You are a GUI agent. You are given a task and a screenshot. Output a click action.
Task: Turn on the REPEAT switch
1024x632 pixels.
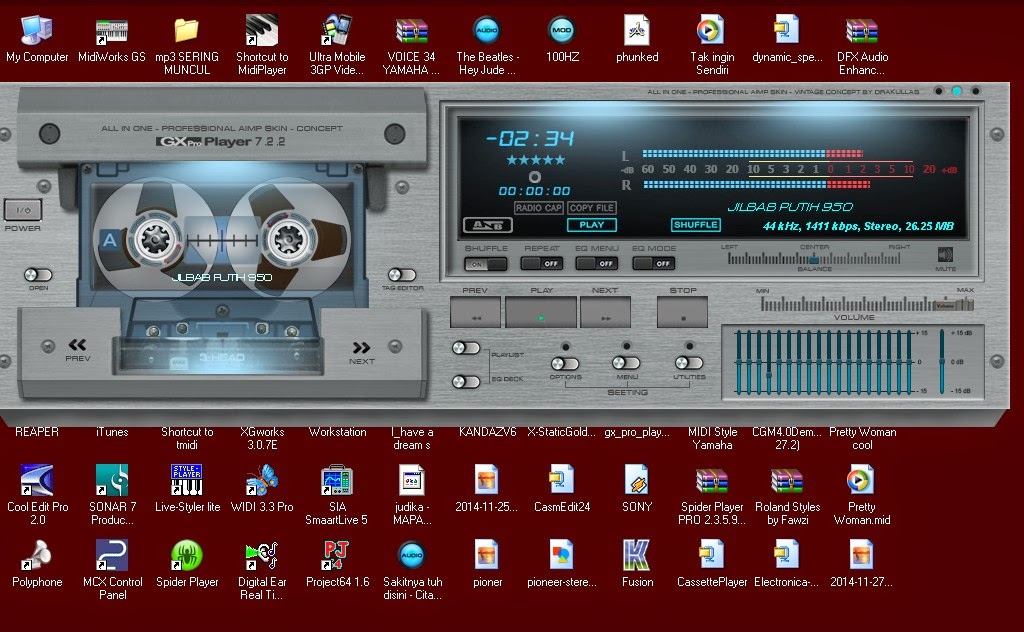542,264
